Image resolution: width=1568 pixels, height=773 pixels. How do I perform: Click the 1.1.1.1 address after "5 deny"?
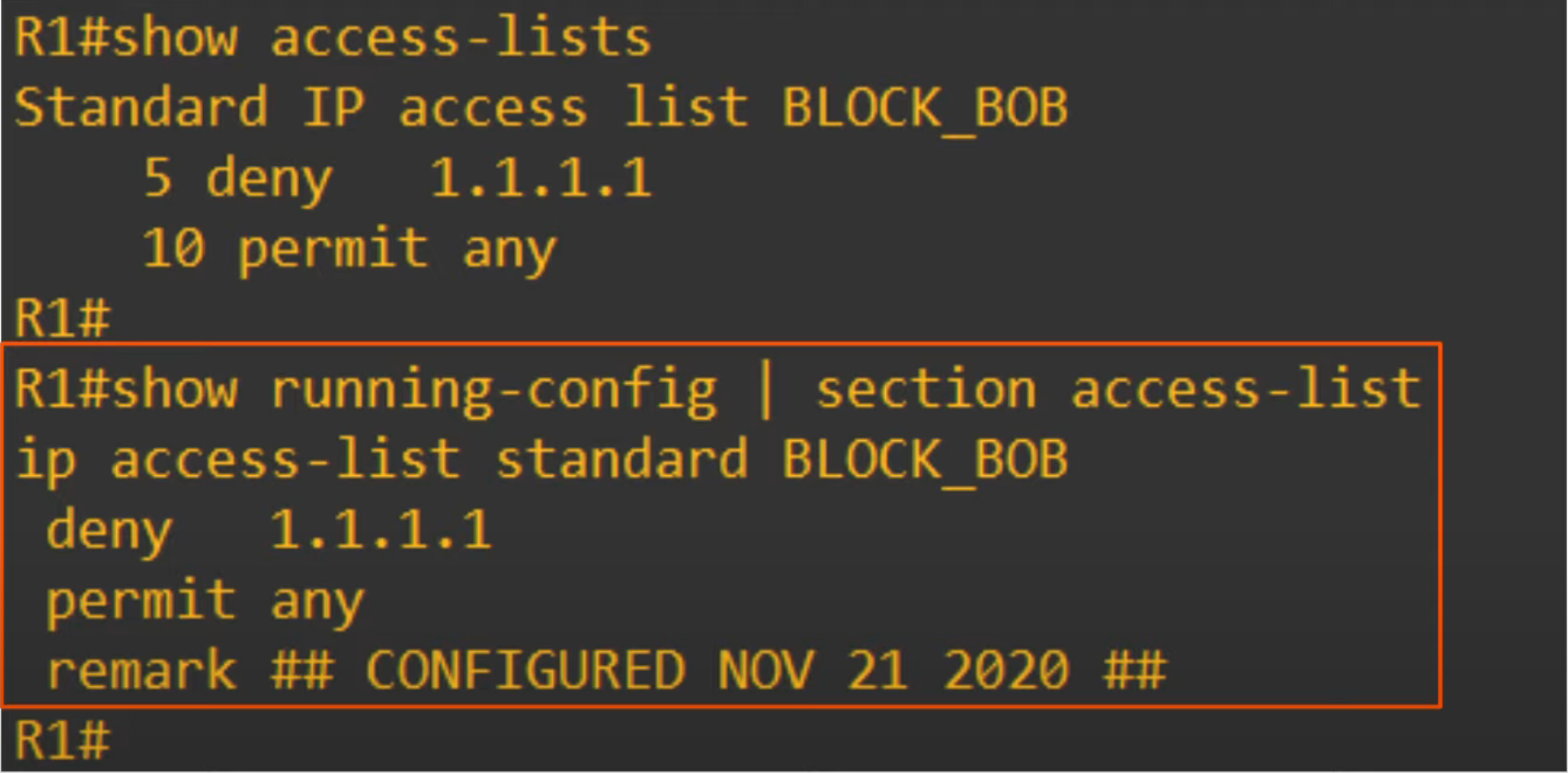(x=541, y=178)
